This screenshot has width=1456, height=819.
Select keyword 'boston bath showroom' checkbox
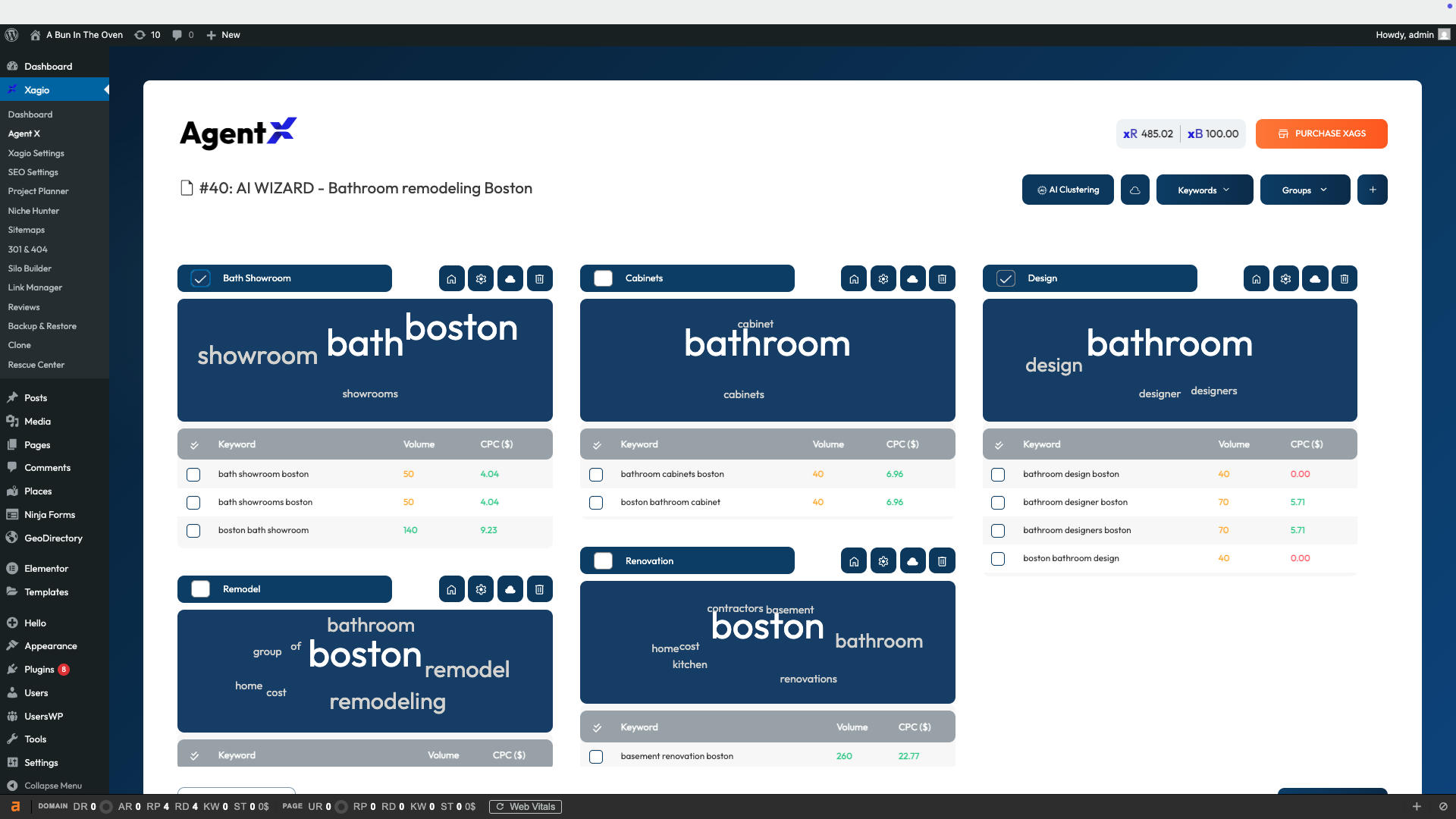(193, 531)
